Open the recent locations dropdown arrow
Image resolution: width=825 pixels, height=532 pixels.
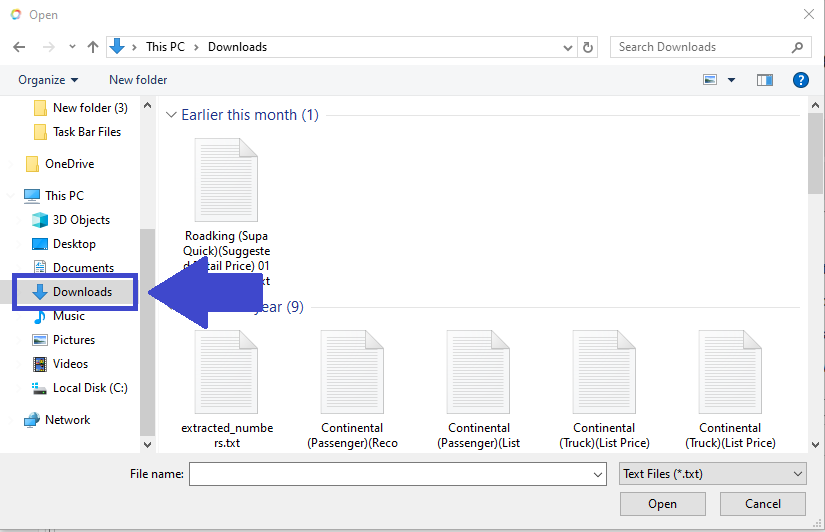point(72,47)
